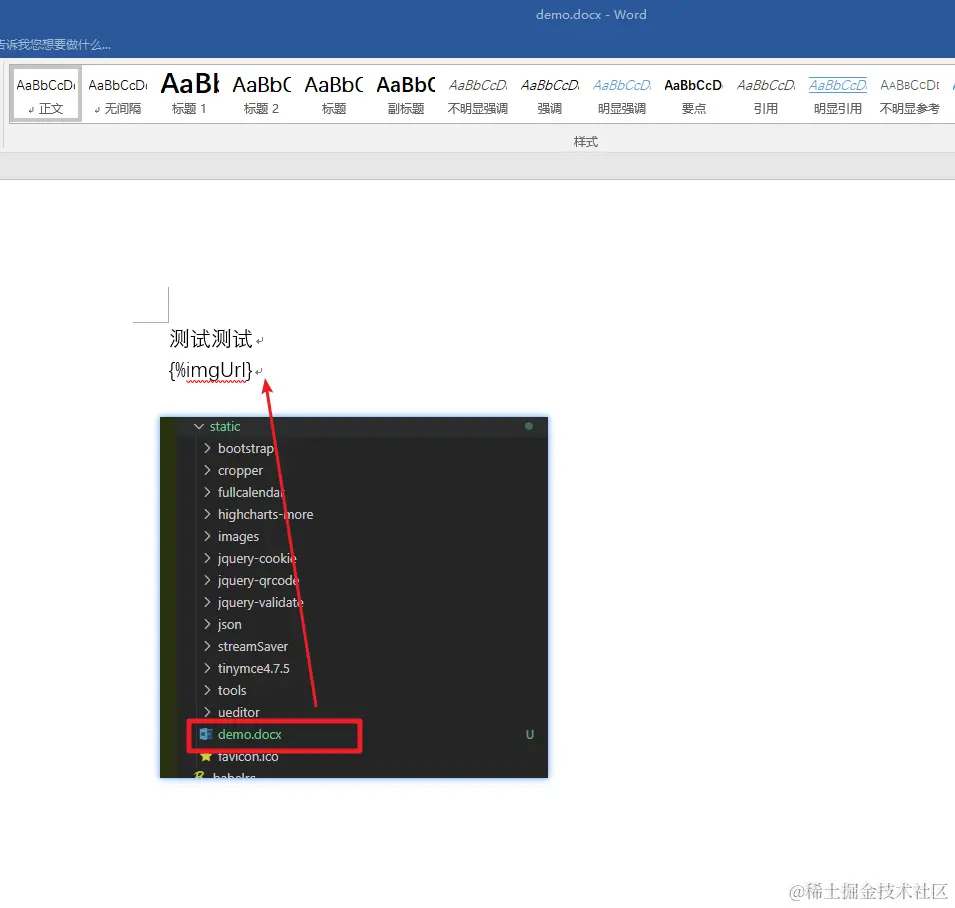This screenshot has height=908, width=955.
Task: Select the cropper folder name
Action: pyautogui.click(x=241, y=471)
